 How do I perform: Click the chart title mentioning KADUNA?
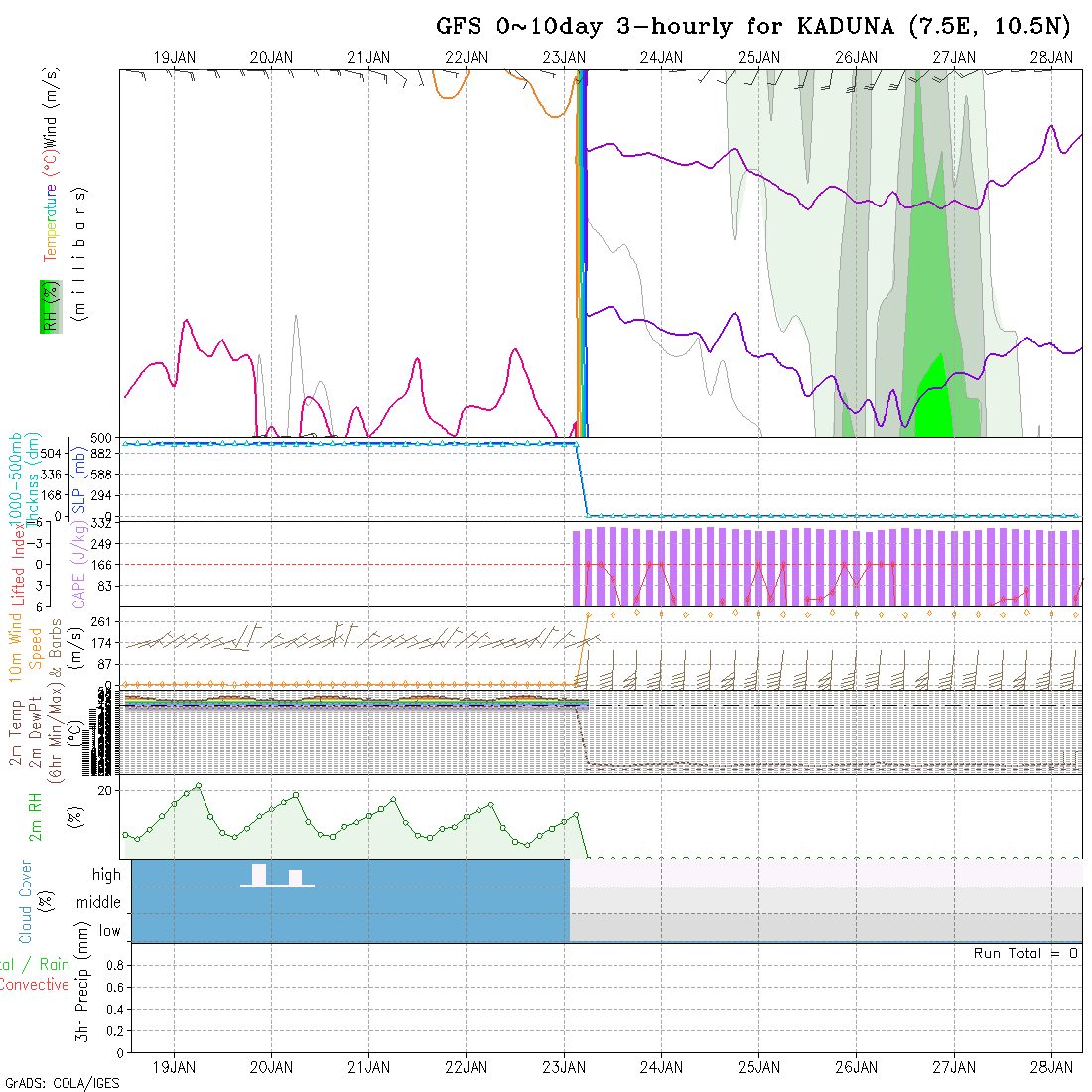[x=754, y=27]
